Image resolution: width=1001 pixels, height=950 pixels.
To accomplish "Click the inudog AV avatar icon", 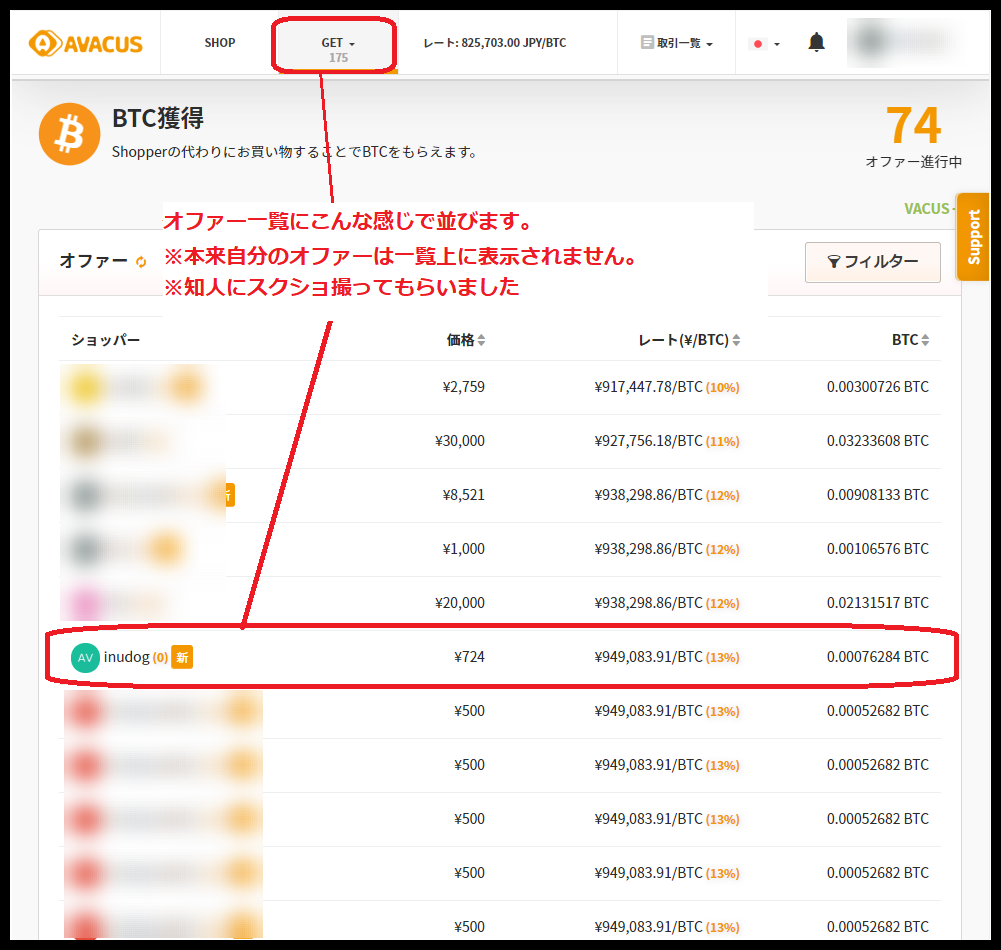I will (85, 657).
